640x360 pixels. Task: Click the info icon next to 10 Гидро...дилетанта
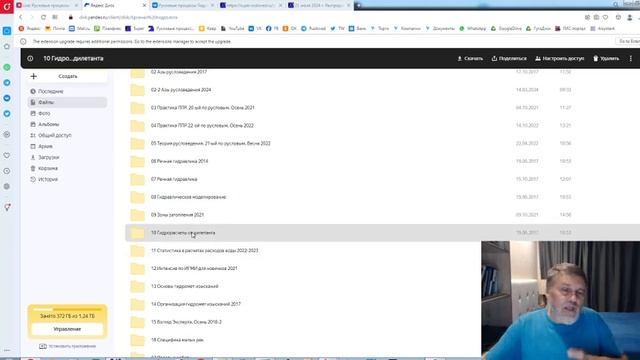click(30, 58)
